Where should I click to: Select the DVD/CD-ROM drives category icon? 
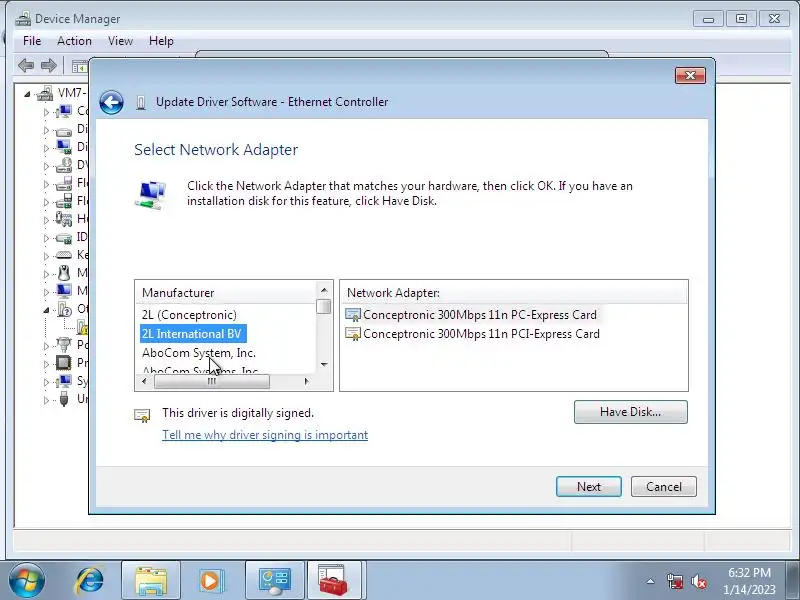(x=64, y=165)
